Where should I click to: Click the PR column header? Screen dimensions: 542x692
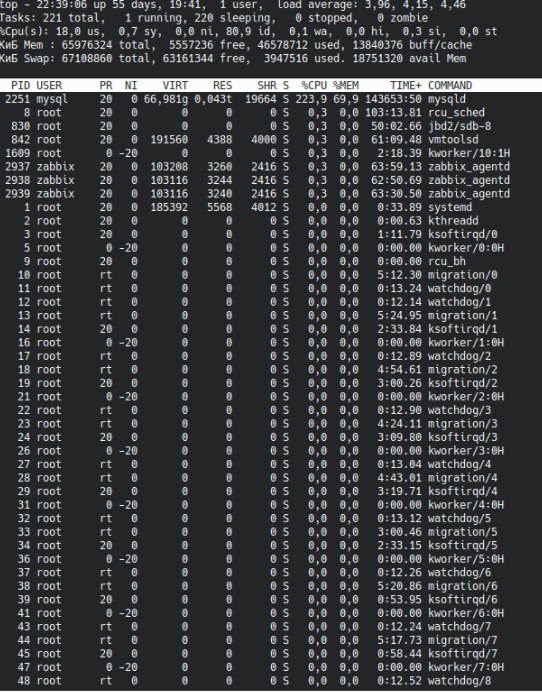pos(106,85)
